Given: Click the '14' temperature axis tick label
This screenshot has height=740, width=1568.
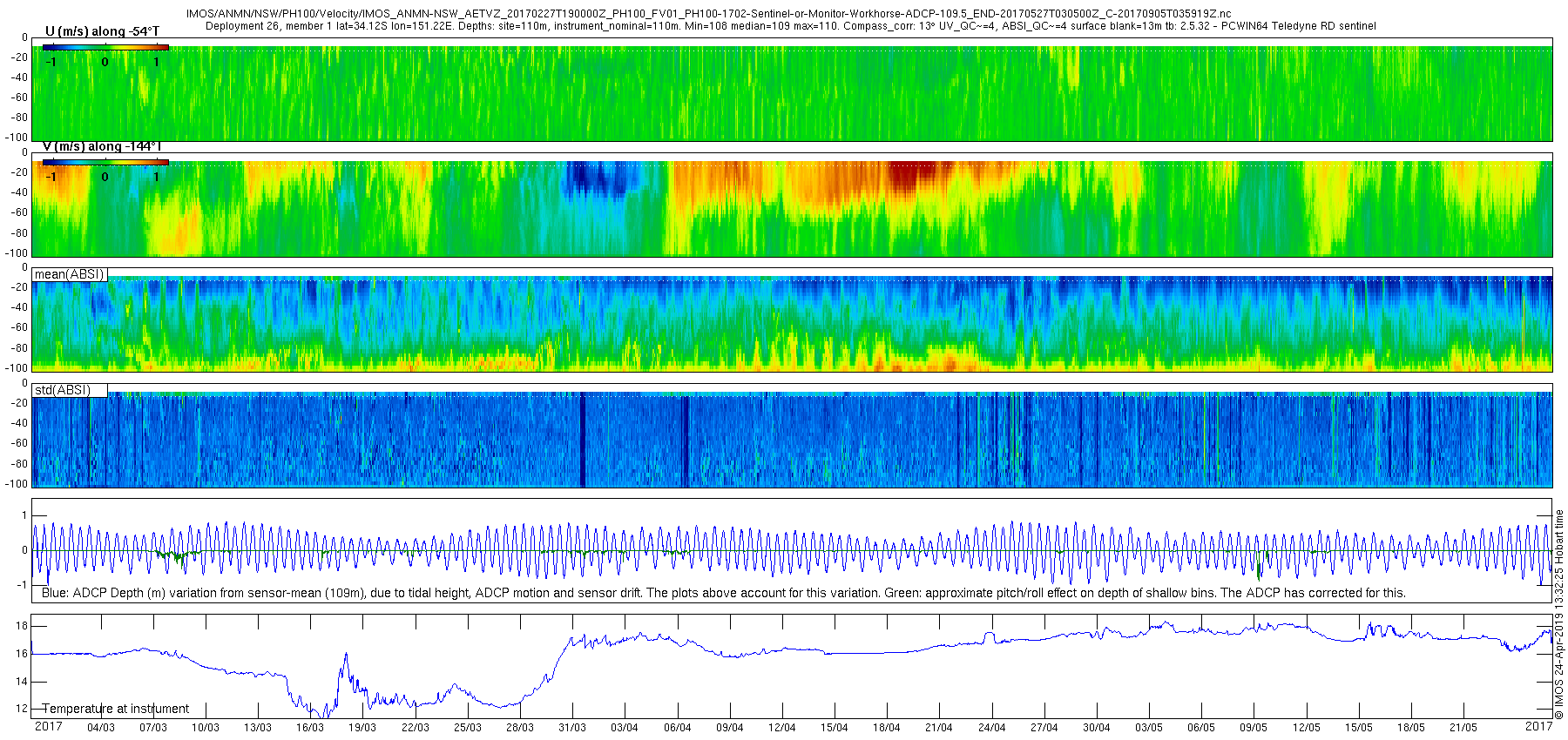Looking at the screenshot, I should pyautogui.click(x=22, y=682).
